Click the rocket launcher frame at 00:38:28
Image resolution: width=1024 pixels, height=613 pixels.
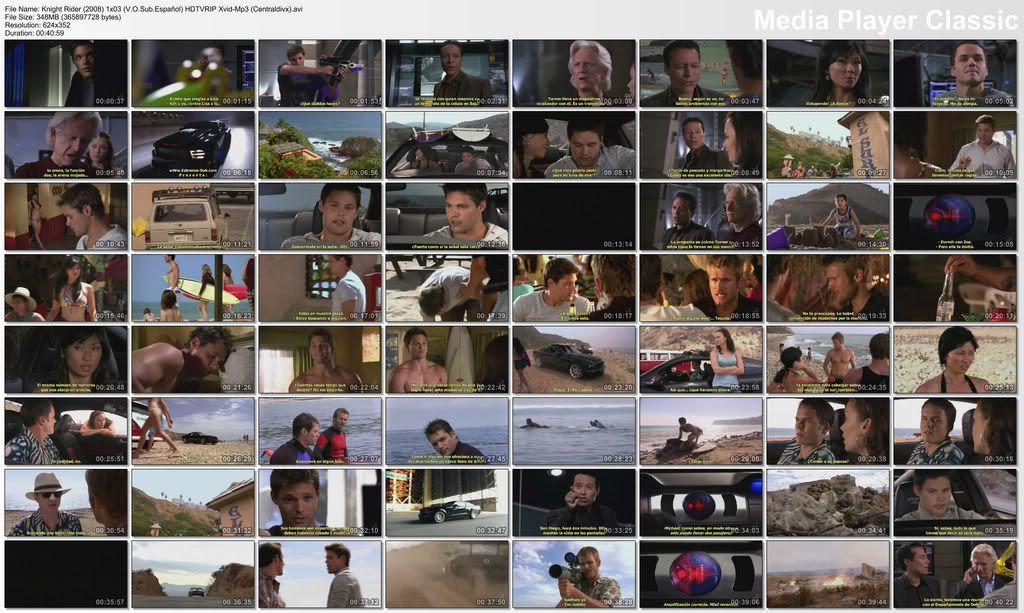573,574
